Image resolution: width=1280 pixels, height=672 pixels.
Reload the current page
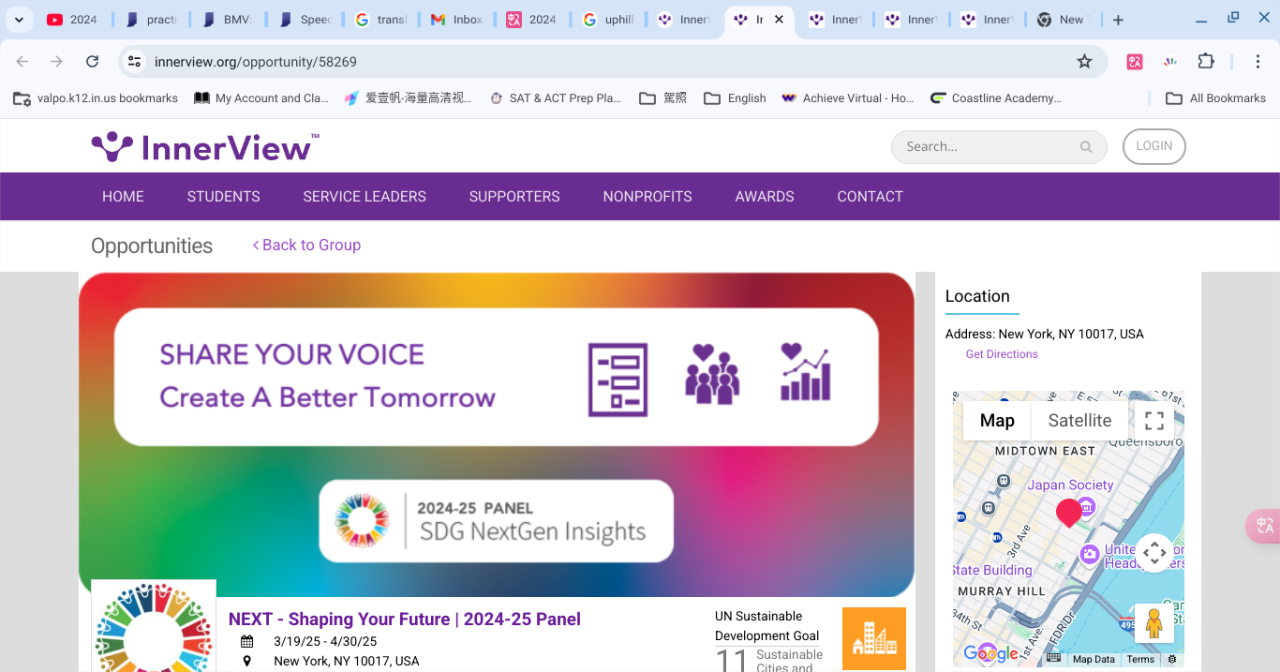pyautogui.click(x=92, y=61)
